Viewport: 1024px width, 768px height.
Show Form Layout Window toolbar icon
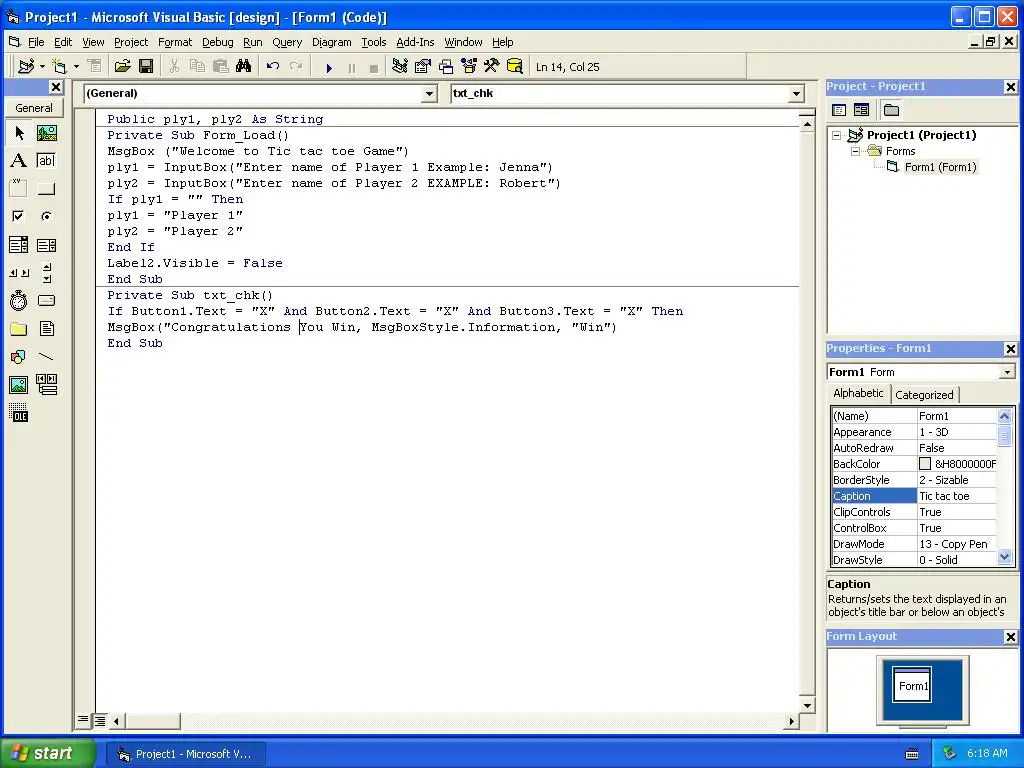(x=446, y=66)
